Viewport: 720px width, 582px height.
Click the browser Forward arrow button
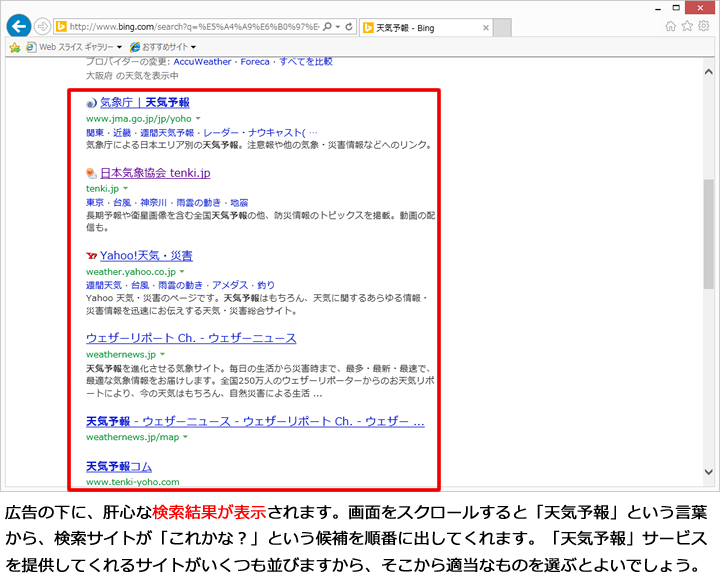(x=42, y=27)
